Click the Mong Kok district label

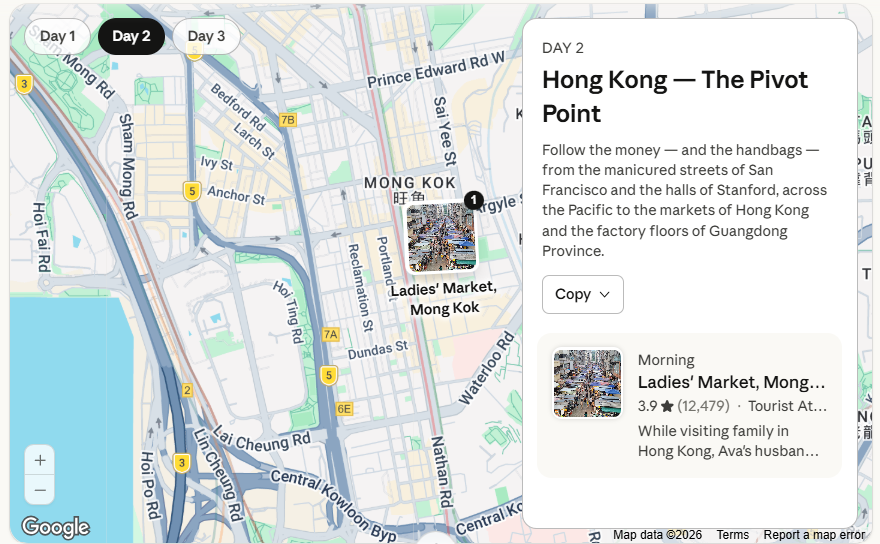pyautogui.click(x=410, y=183)
